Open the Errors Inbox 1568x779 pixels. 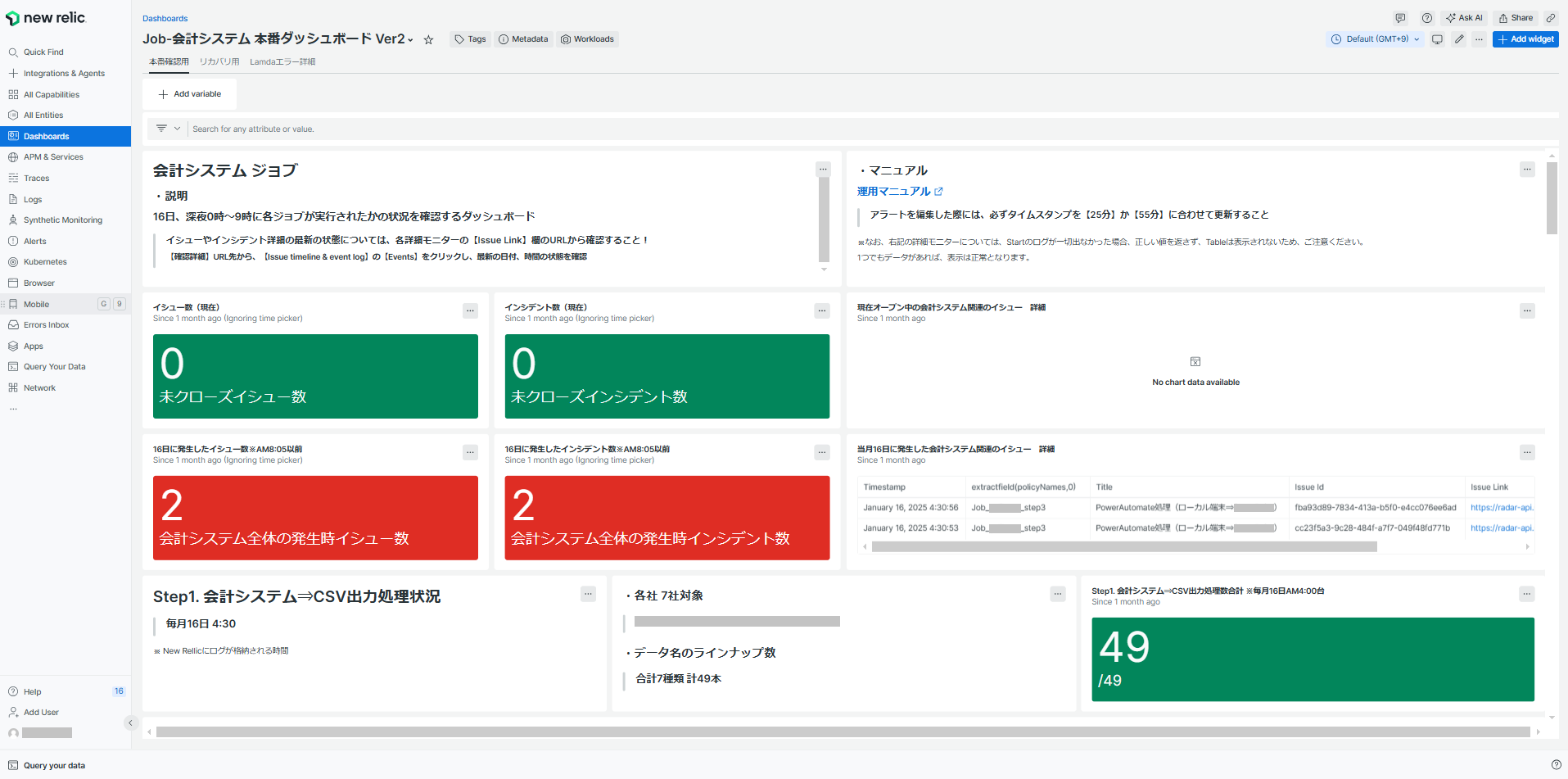pos(45,324)
